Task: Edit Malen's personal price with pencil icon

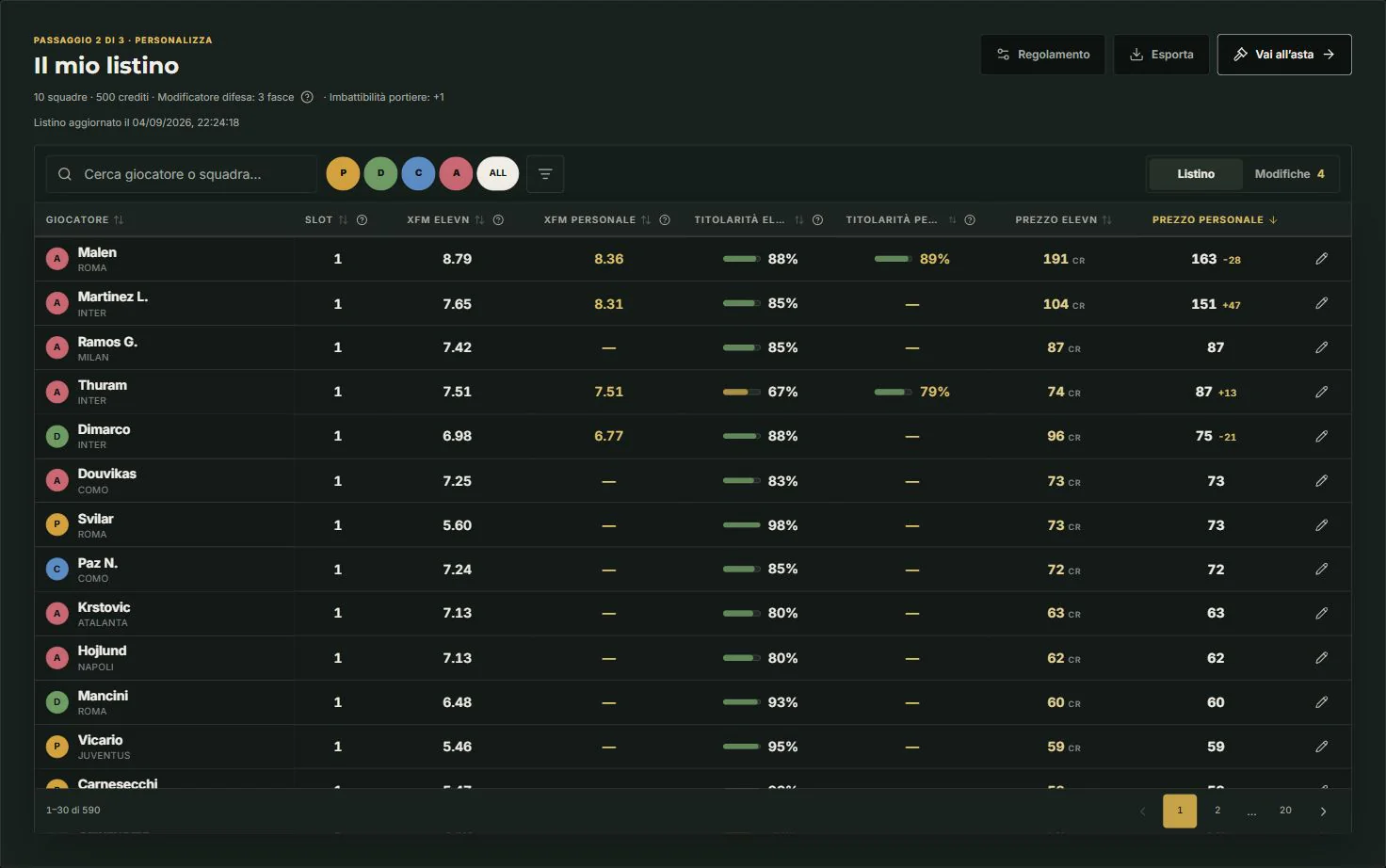Action: coord(1321,259)
